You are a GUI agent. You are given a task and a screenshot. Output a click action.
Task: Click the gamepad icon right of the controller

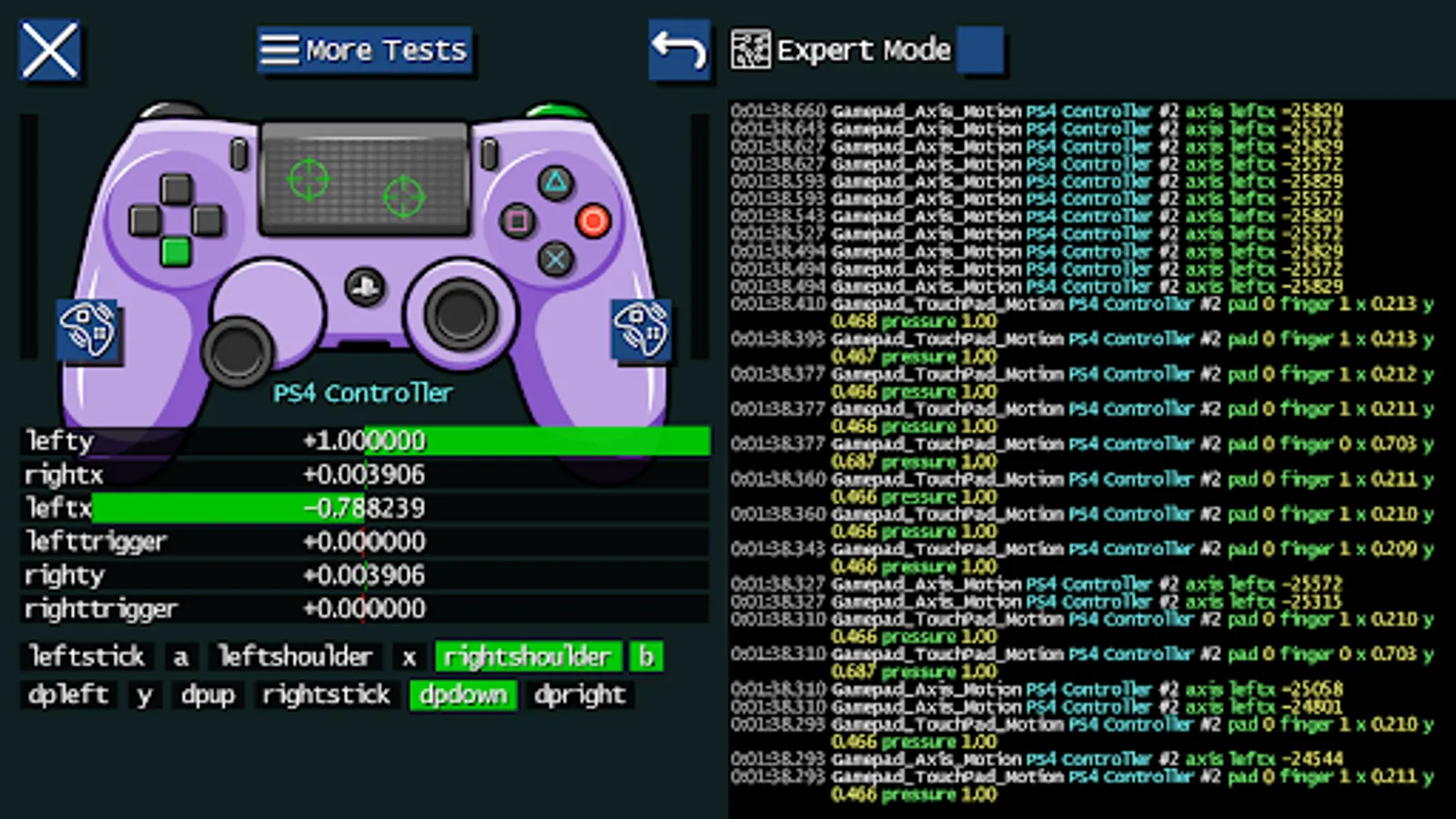coord(641,329)
